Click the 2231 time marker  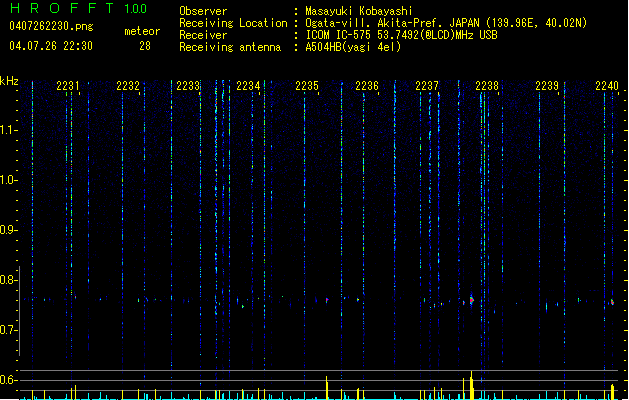click(68, 86)
